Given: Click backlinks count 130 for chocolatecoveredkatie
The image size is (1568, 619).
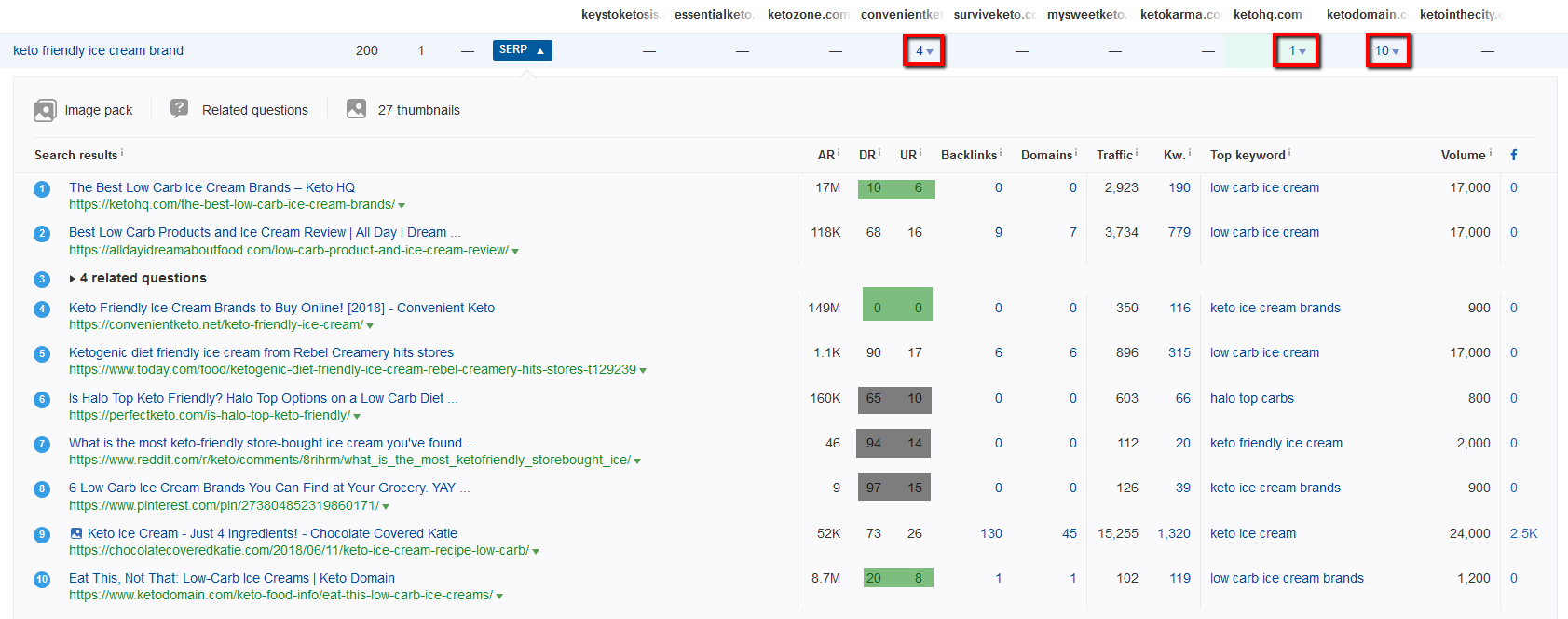Looking at the screenshot, I should (x=991, y=533).
